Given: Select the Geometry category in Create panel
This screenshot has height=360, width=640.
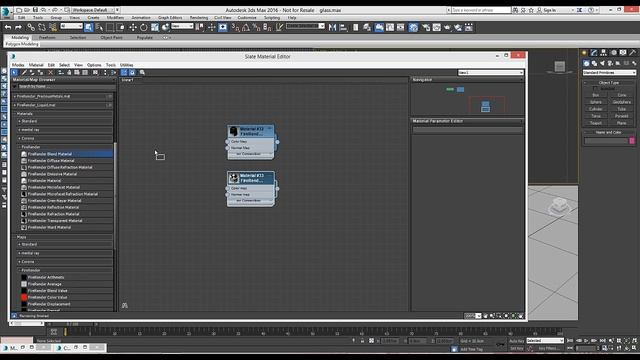Looking at the screenshot, I should coord(586,63).
